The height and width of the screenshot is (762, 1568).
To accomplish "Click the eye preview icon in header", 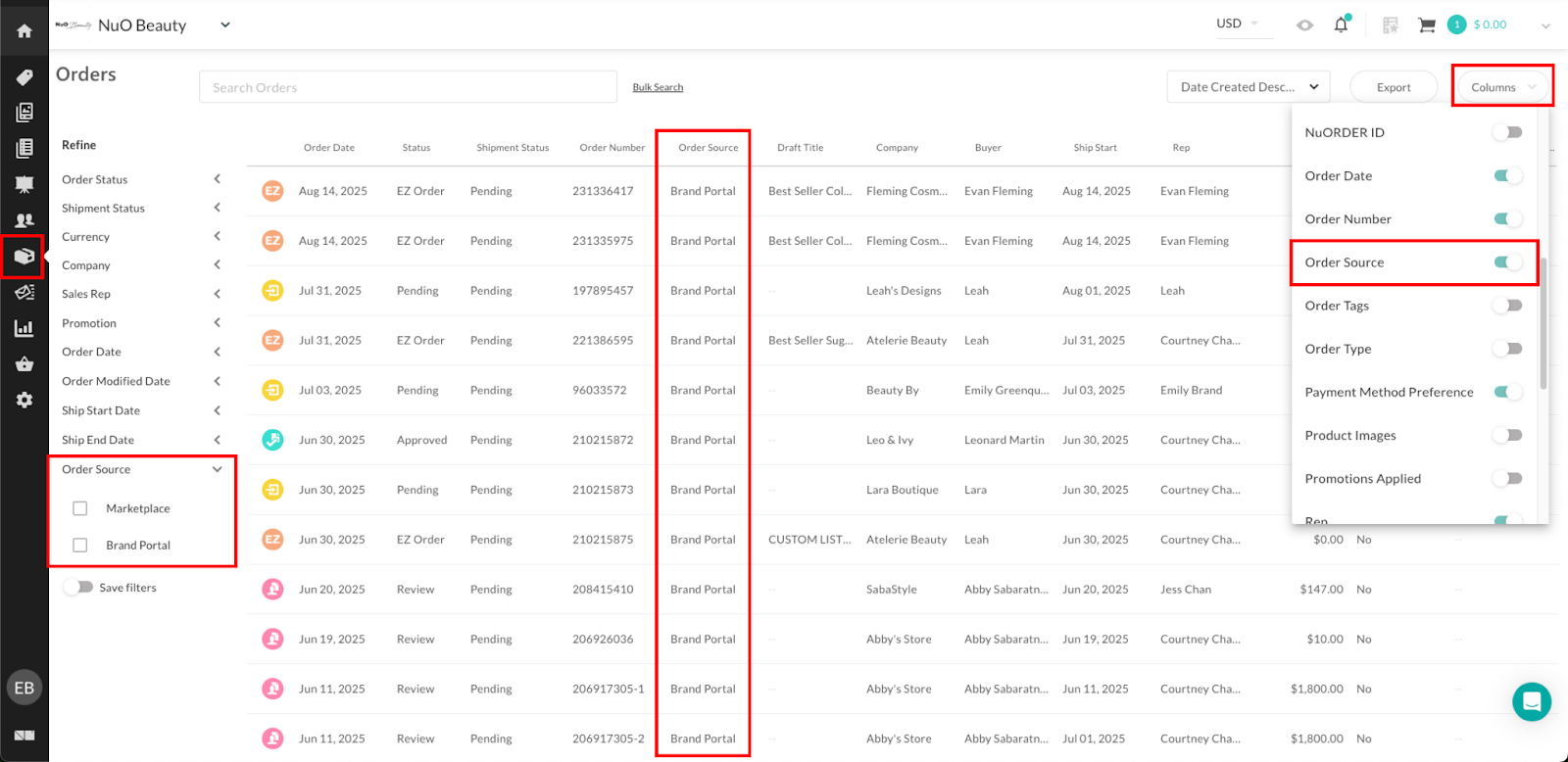I will (1304, 25).
